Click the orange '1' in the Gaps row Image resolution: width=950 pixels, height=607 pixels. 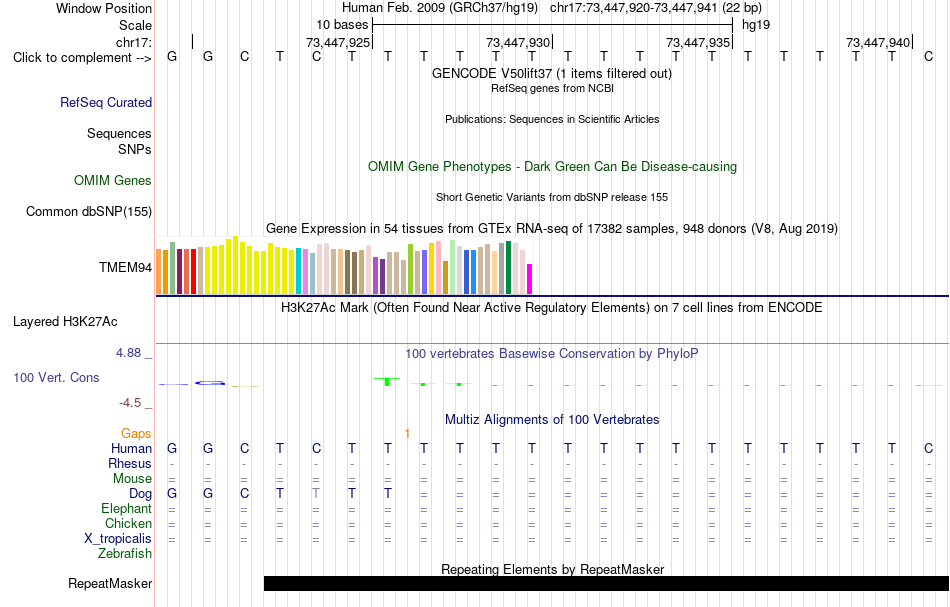pyautogui.click(x=407, y=433)
